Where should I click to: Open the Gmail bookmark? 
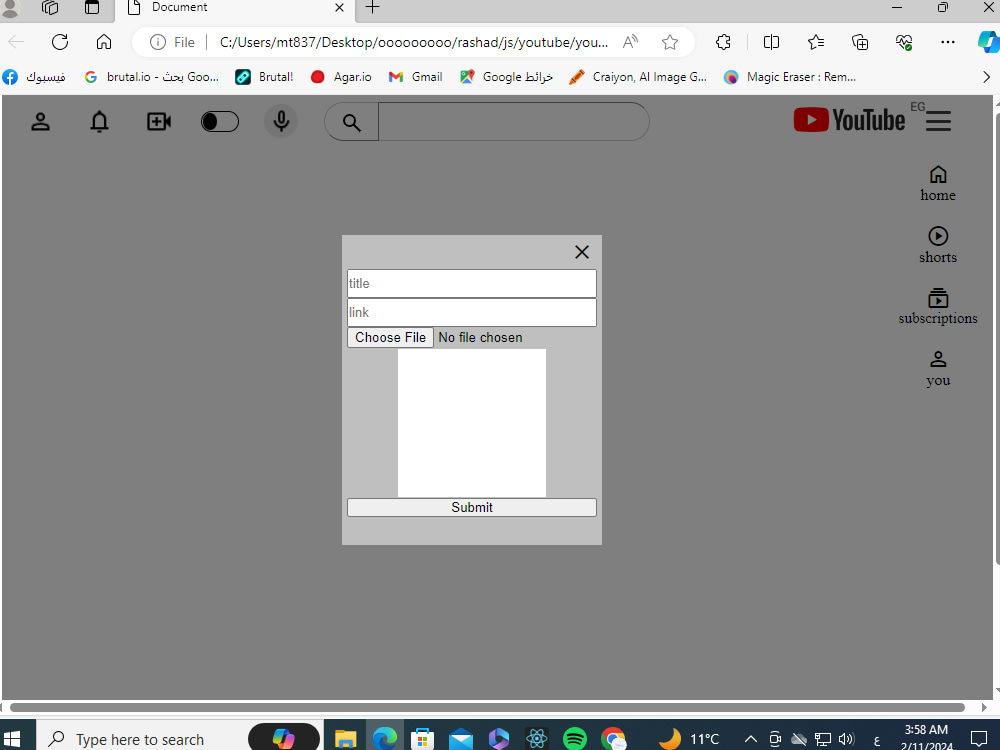tap(415, 77)
